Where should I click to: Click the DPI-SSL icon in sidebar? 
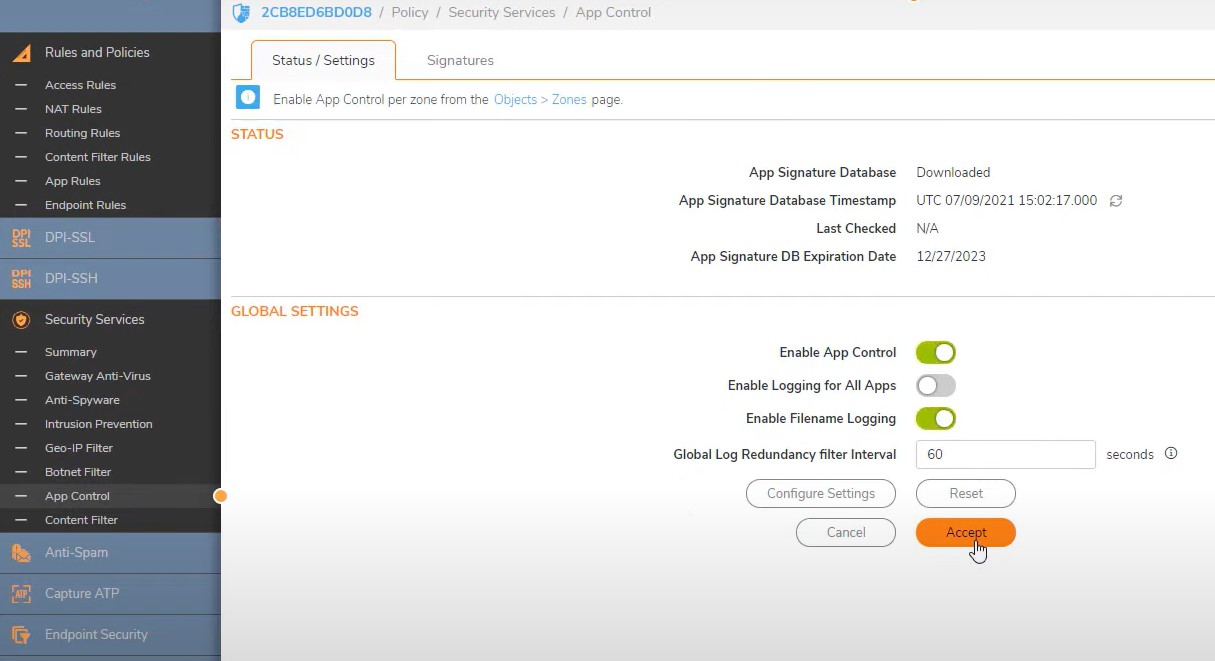coord(21,238)
